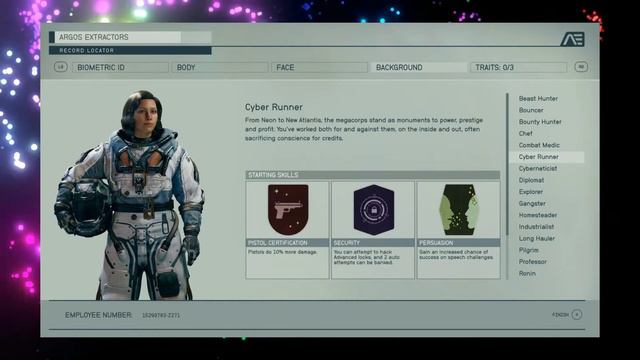Click the Security skill label

pos(373,243)
